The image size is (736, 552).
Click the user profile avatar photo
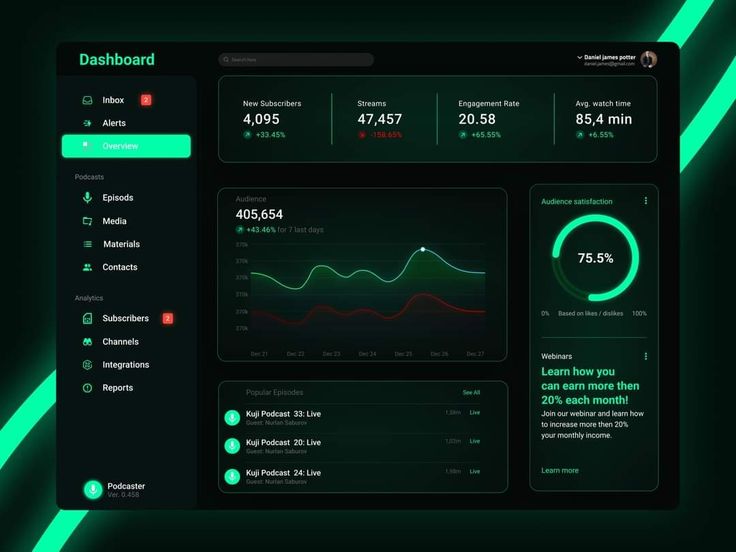pos(649,60)
